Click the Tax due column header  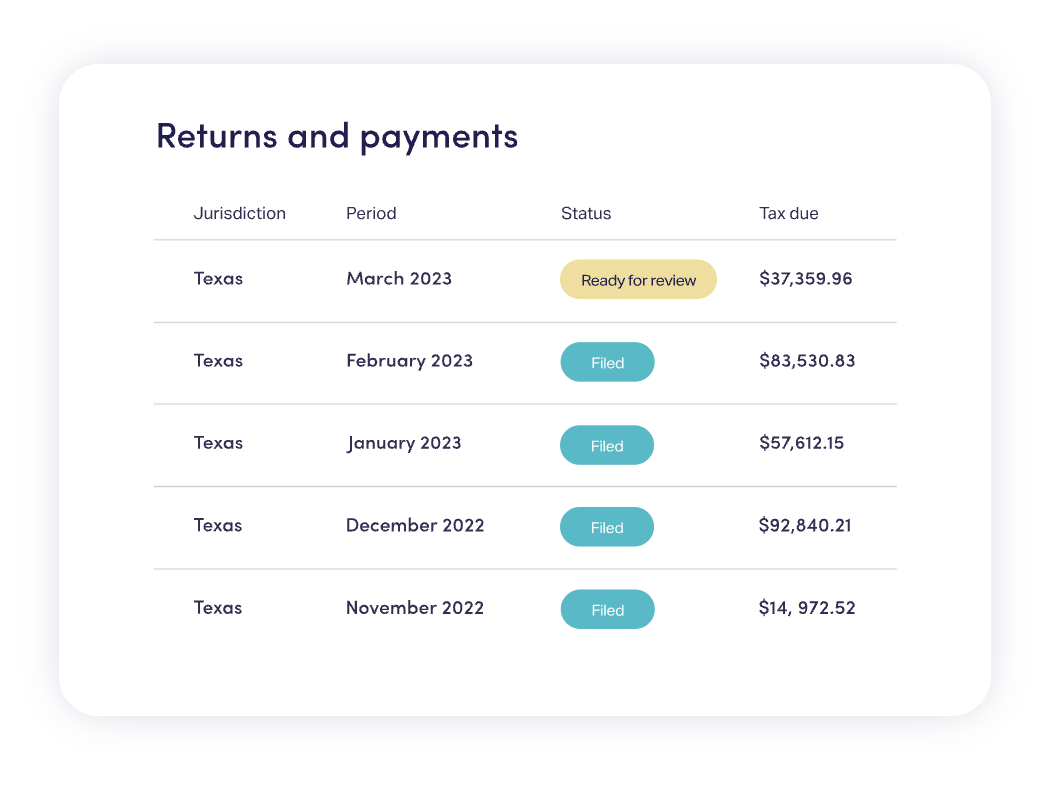coord(789,213)
